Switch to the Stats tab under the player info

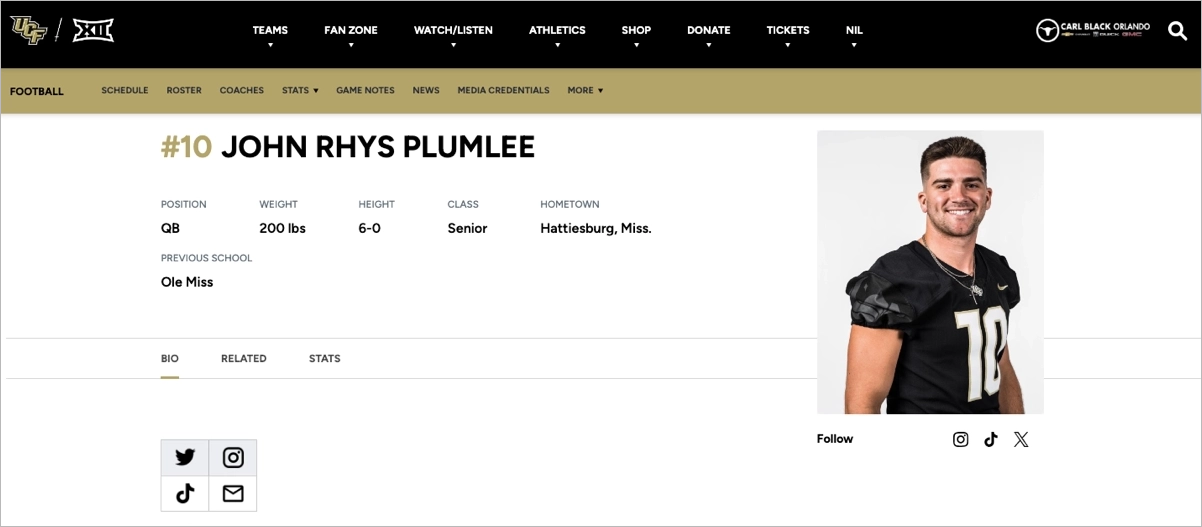[324, 358]
